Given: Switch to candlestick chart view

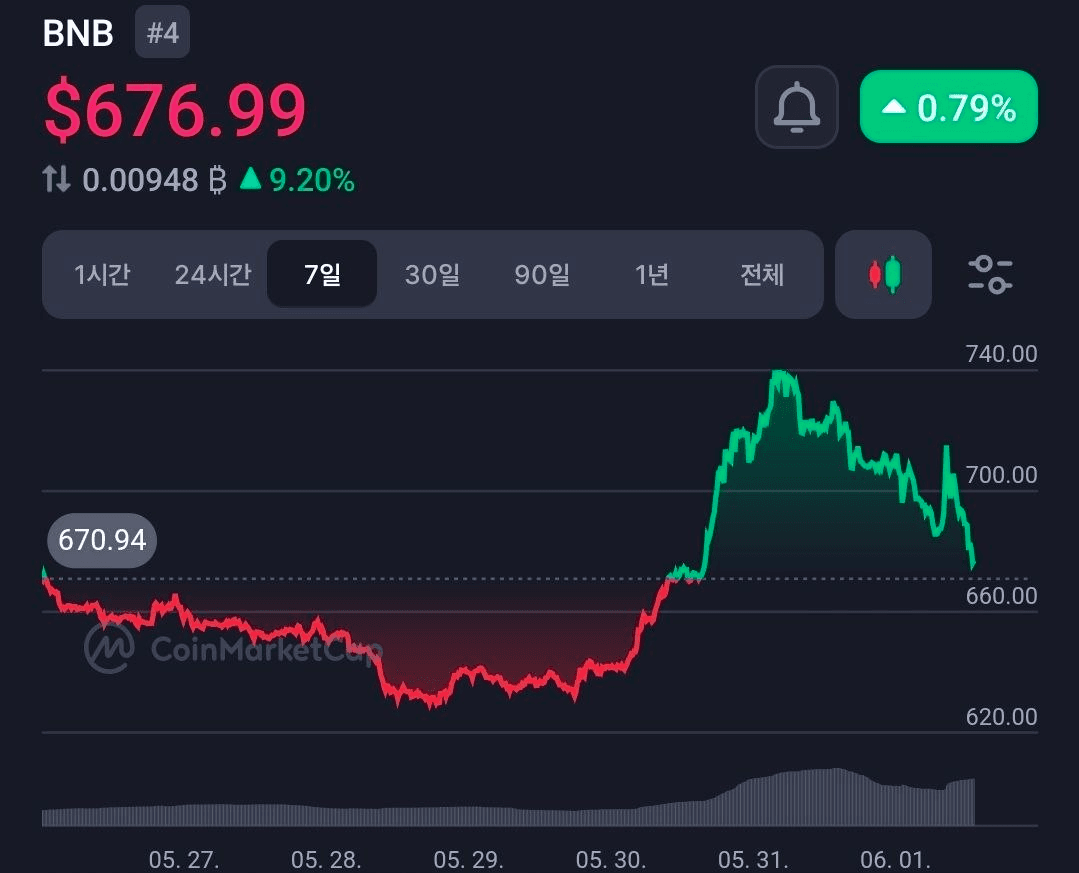Looking at the screenshot, I should [883, 274].
